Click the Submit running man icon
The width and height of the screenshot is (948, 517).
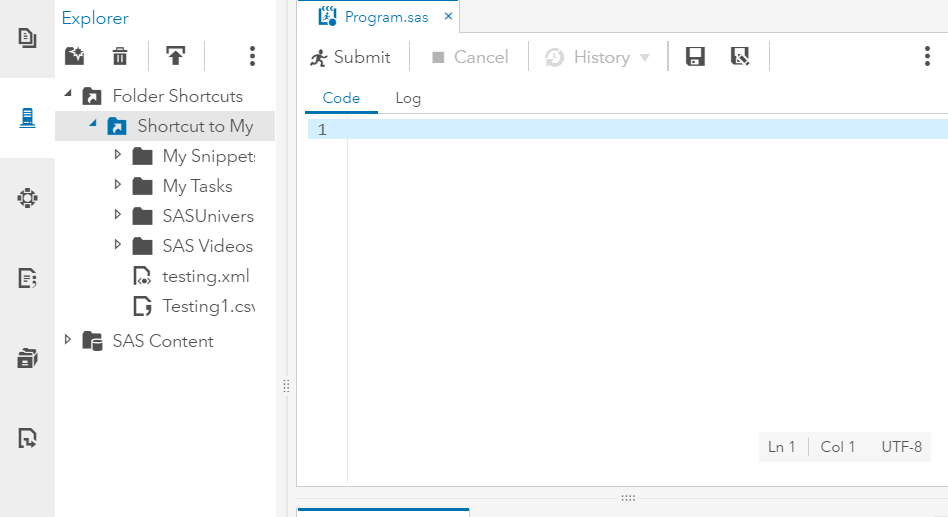point(319,57)
